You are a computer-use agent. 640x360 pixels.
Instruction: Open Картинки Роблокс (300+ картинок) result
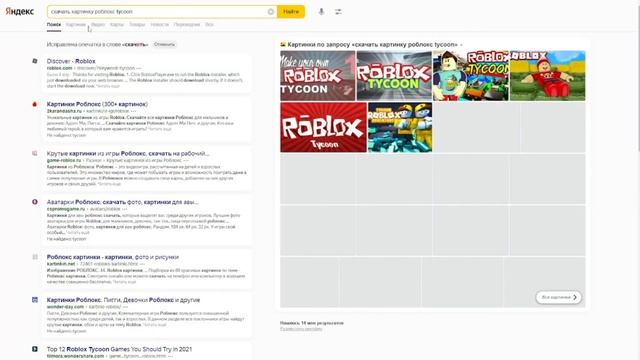tap(97, 104)
